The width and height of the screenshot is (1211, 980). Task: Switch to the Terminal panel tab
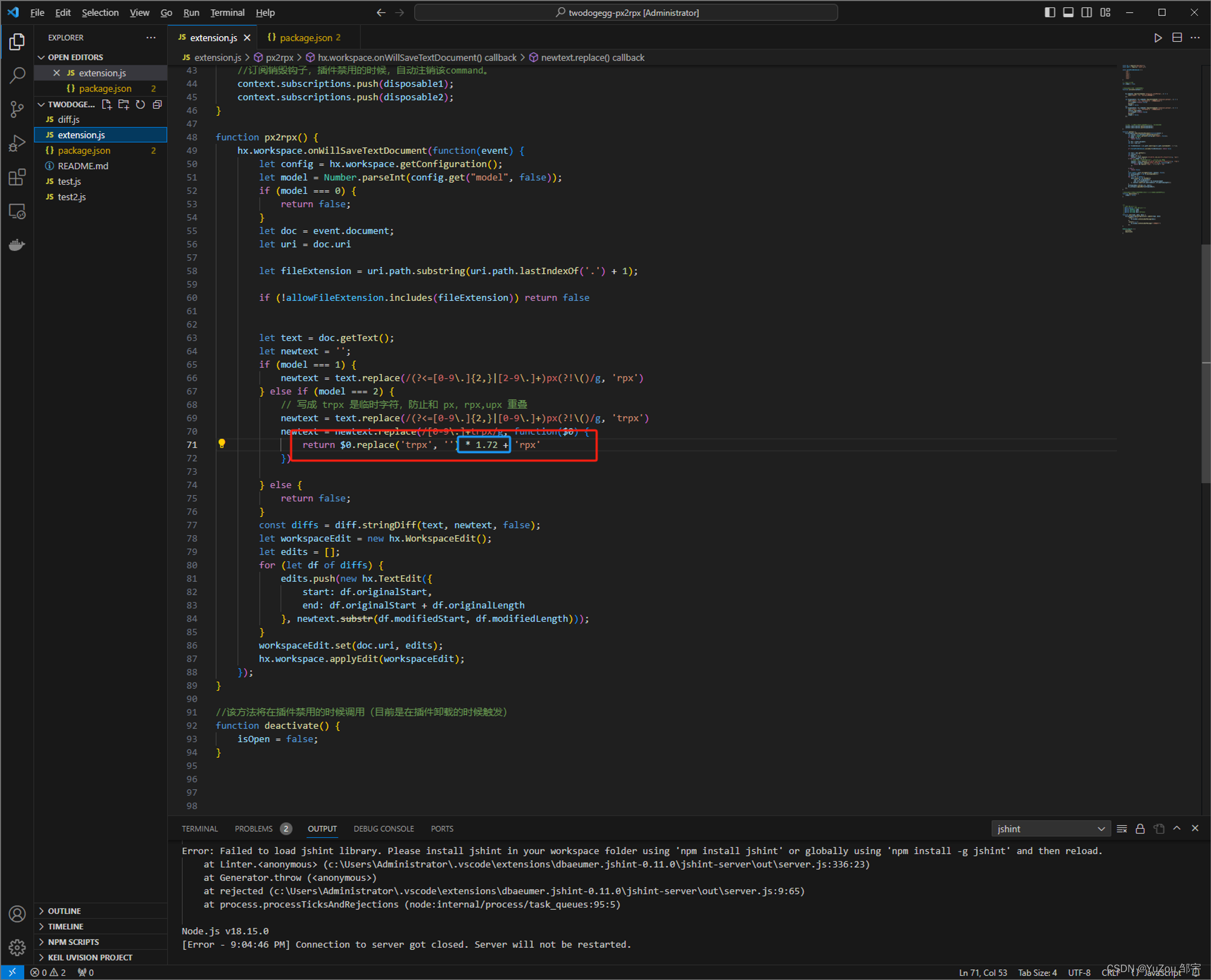pyautogui.click(x=199, y=829)
